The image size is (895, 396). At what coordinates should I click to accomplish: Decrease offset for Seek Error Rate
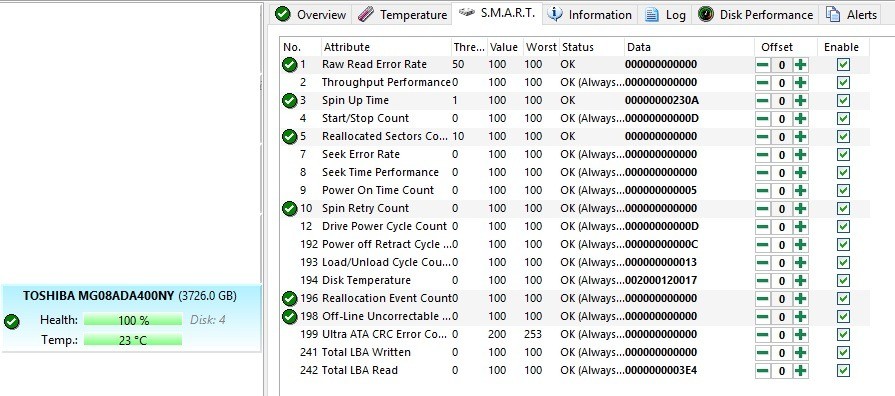click(x=763, y=155)
